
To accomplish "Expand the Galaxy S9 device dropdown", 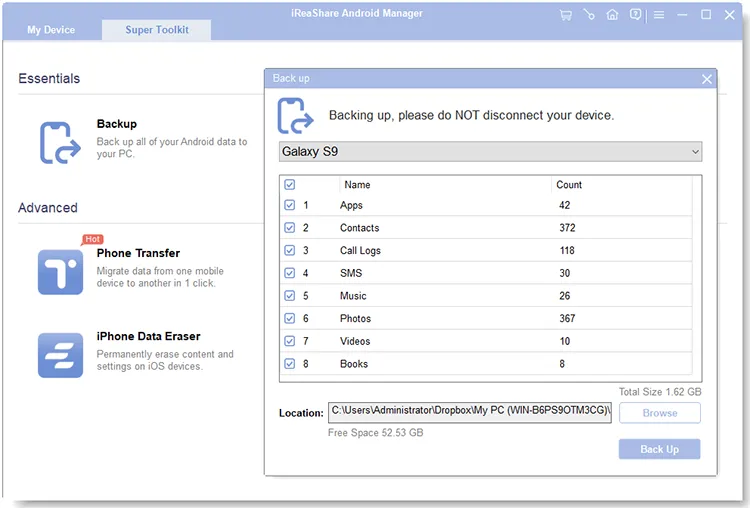I will tap(490, 152).
